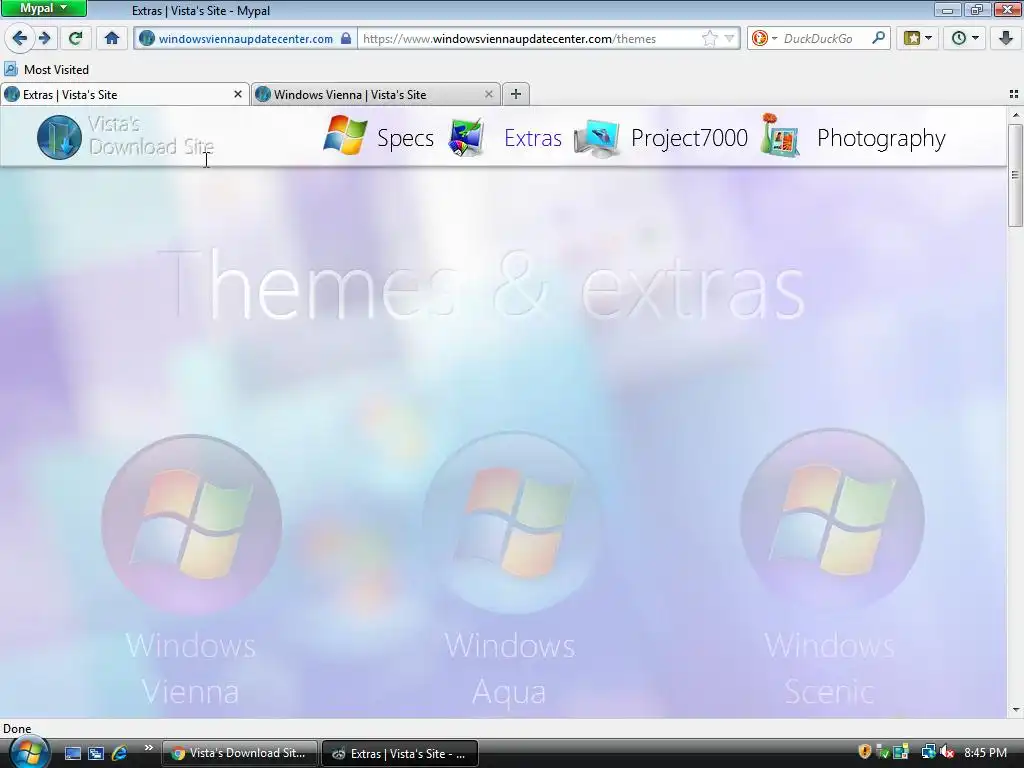The image size is (1024, 768).
Task: Switch to Extras | Vista's Site taskbar button
Action: [400, 753]
